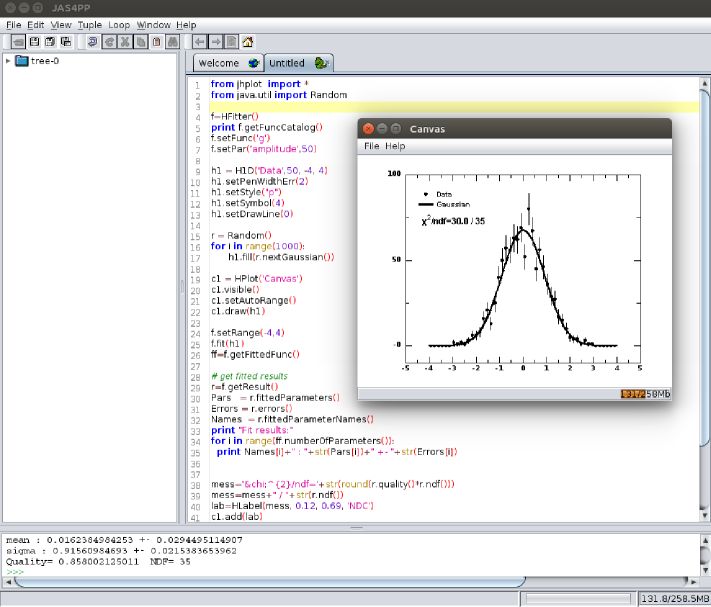Viewport: 711px width, 607px height.
Task: Click the Undo toolbar icon
Action: click(x=92, y=42)
